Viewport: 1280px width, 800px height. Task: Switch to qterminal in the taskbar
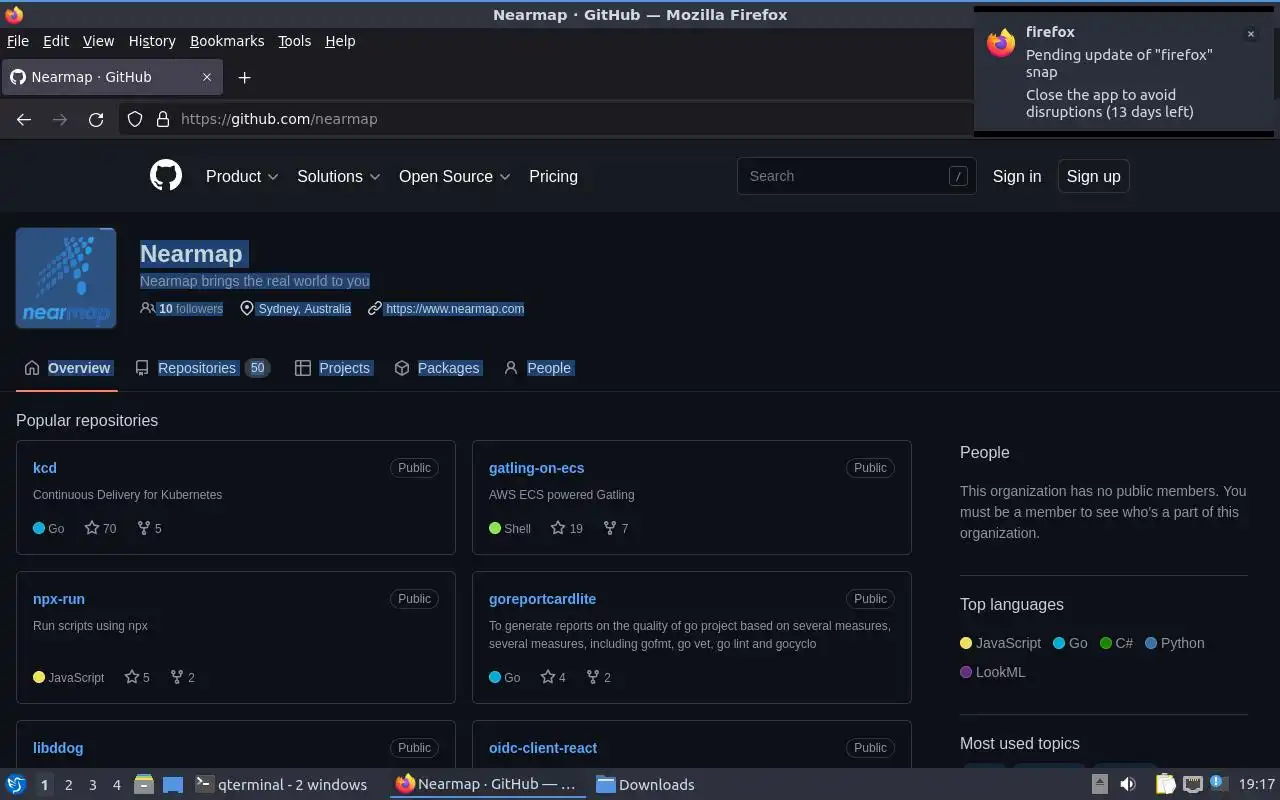pyautogui.click(x=281, y=784)
